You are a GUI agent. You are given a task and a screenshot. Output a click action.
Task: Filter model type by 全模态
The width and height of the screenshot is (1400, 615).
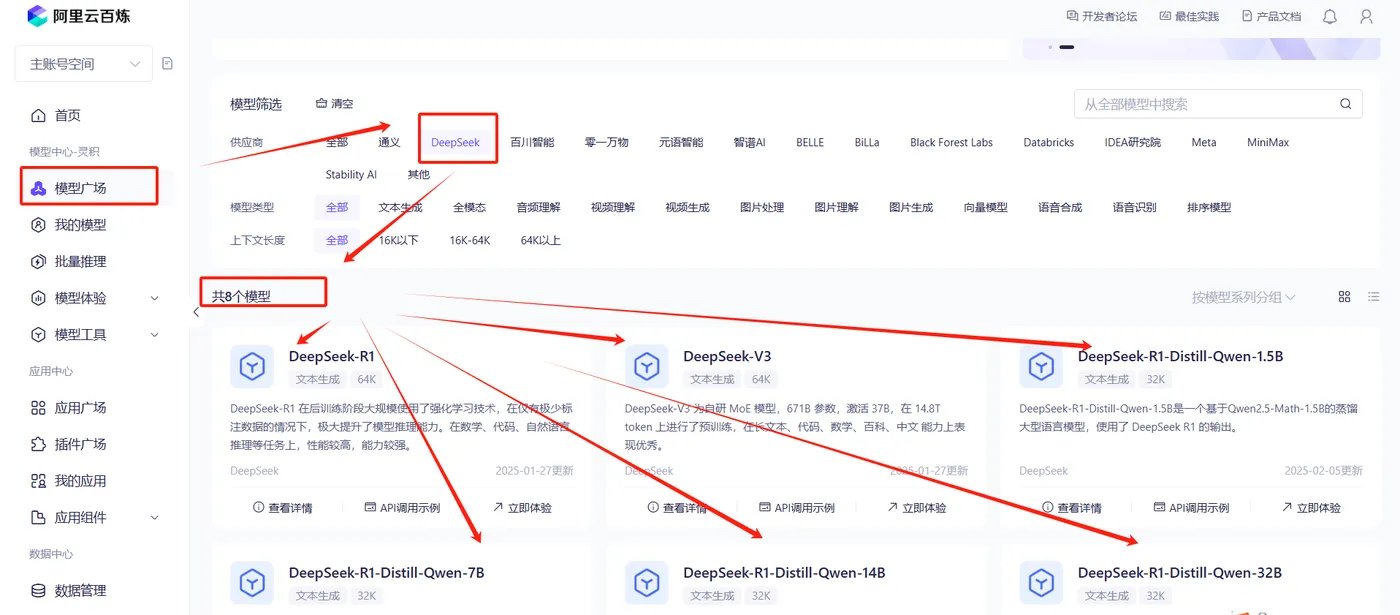469,208
